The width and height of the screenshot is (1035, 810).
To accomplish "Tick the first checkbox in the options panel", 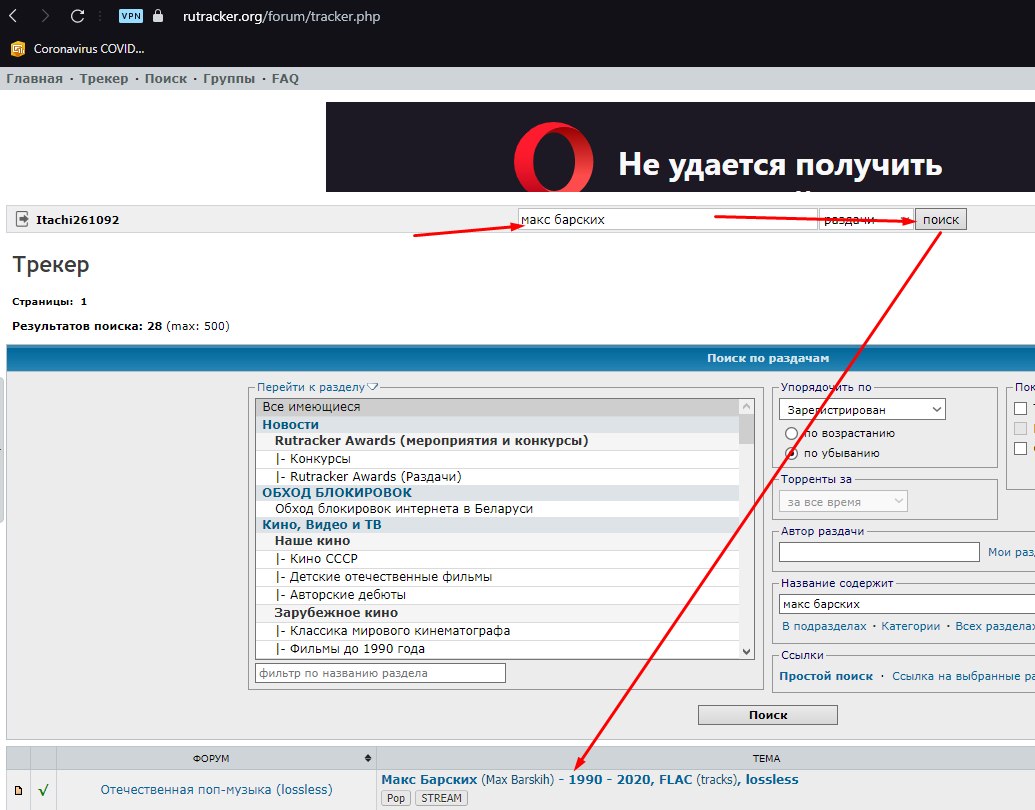I will (1020, 408).
